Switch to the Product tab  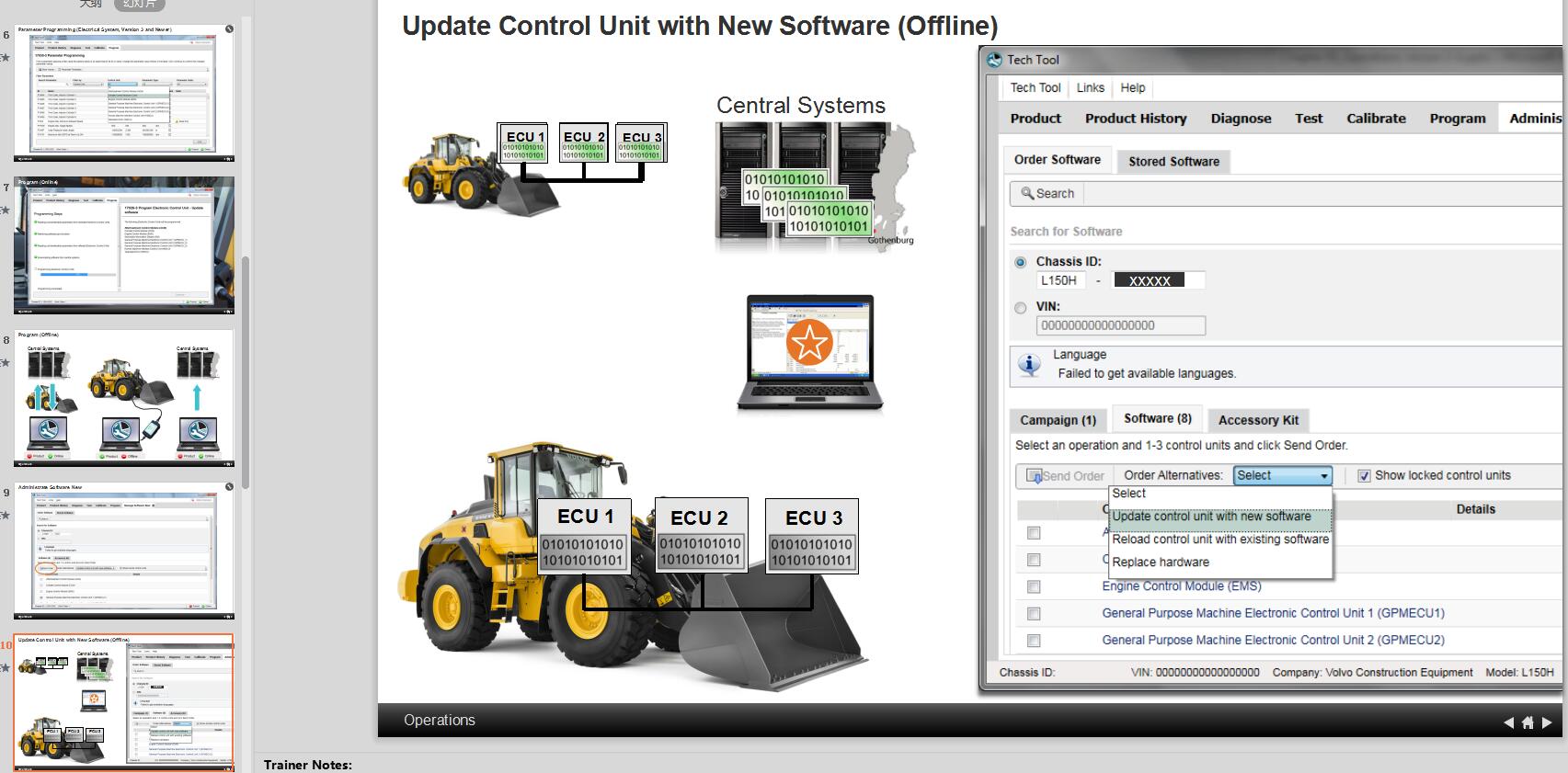(x=1036, y=119)
